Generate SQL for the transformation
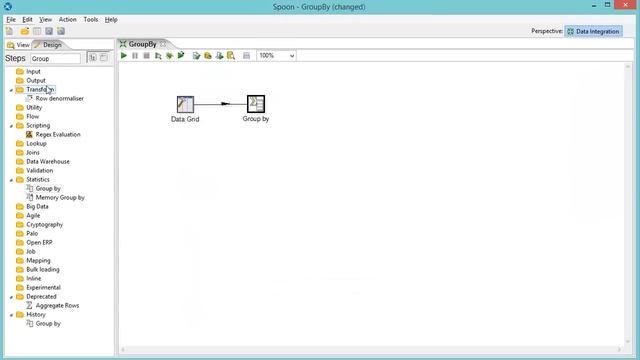This screenshot has width=640, height=360. [x=219, y=56]
